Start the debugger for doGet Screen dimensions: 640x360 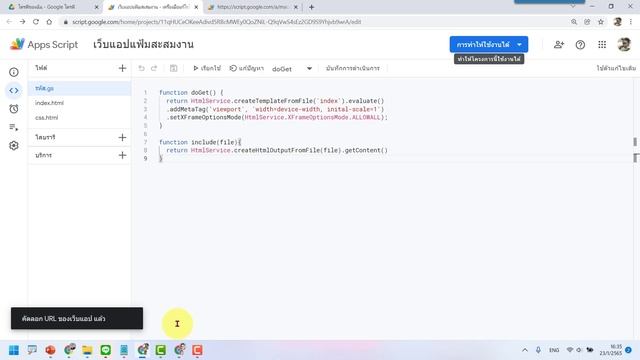point(247,68)
